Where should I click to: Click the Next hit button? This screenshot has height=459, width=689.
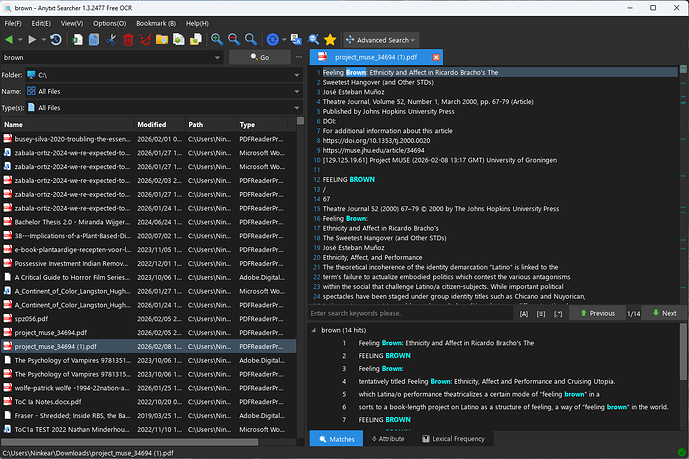664,313
